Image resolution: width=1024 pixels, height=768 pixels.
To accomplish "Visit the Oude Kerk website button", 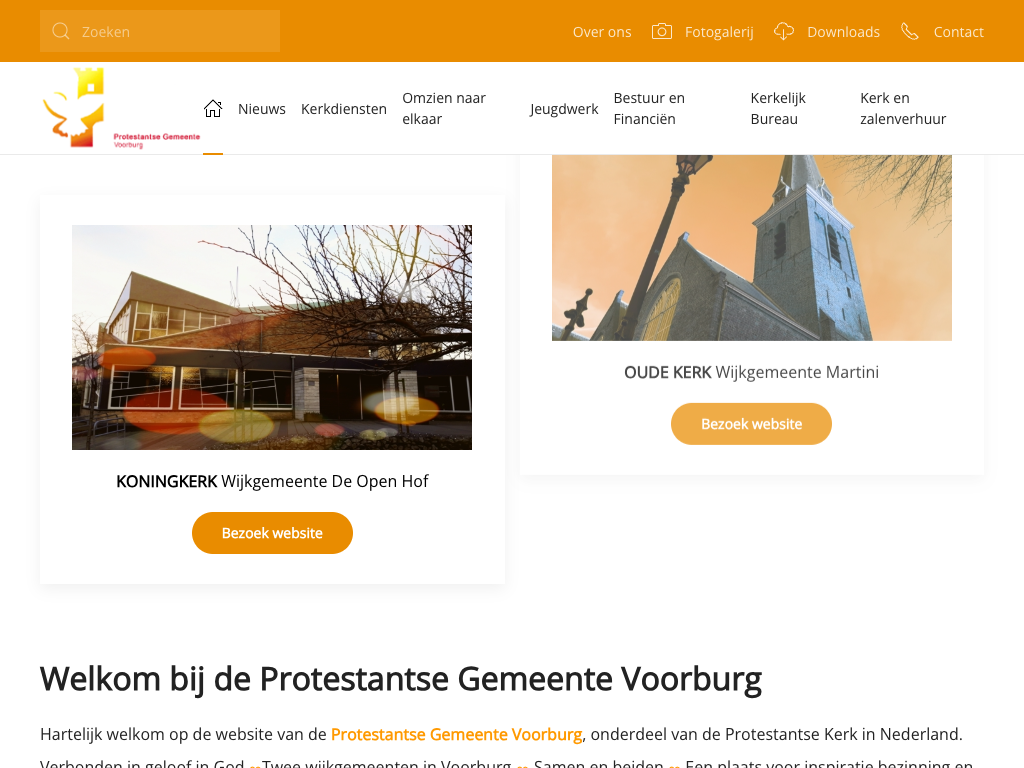I will [751, 424].
